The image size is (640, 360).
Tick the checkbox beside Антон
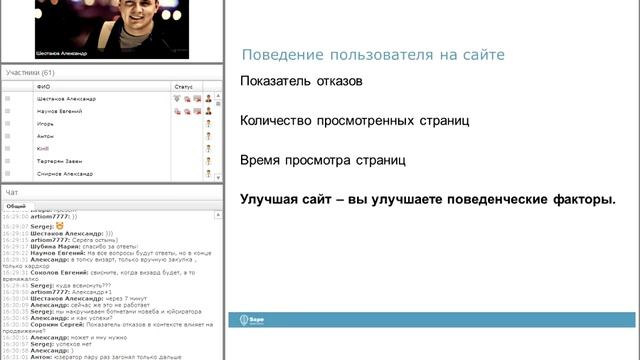pos(7,136)
